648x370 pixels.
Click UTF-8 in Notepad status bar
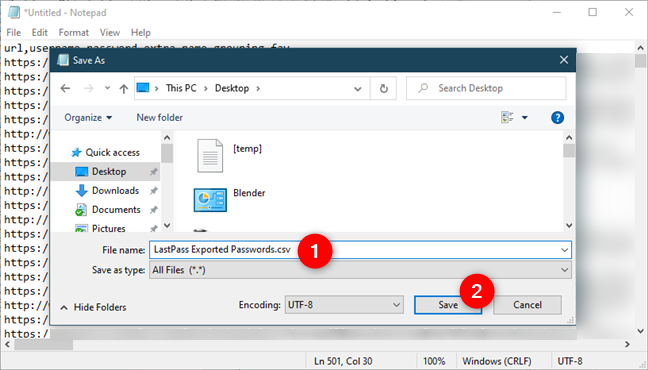coord(569,361)
